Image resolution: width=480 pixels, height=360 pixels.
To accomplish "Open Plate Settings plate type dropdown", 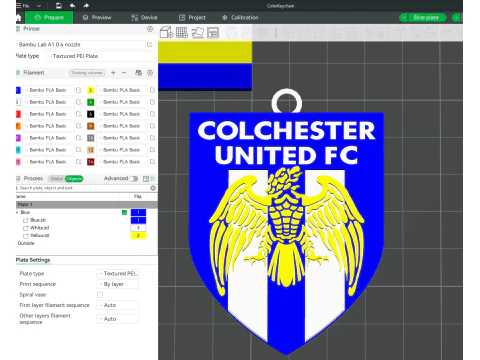I will tap(117, 274).
